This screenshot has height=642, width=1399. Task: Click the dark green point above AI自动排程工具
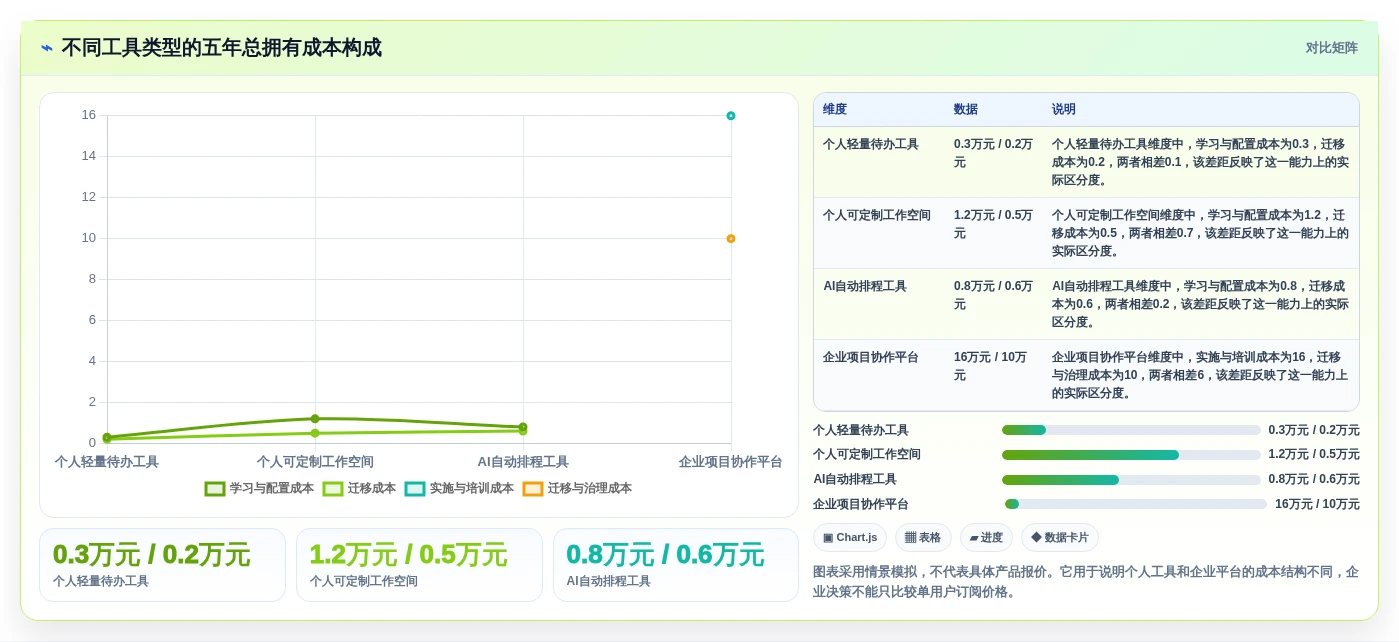(523, 427)
